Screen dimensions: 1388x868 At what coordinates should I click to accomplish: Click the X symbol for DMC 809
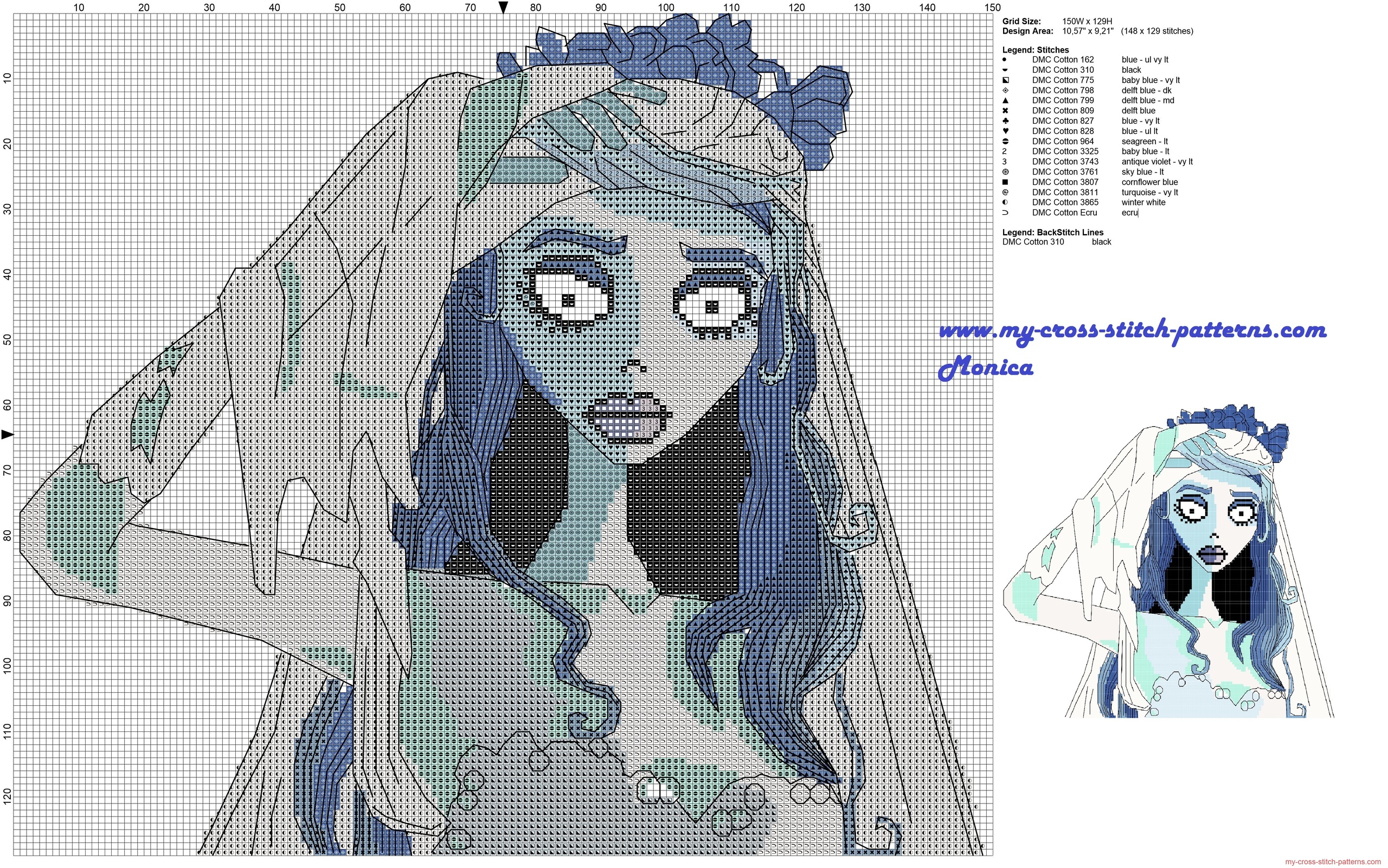tap(1005, 111)
